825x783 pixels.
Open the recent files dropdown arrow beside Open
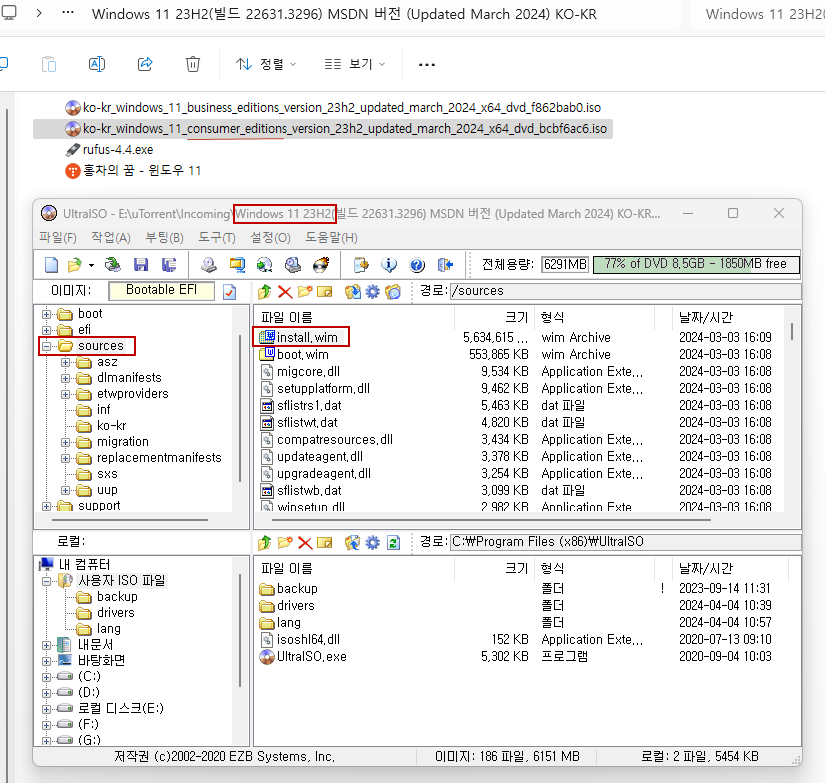pos(92,265)
